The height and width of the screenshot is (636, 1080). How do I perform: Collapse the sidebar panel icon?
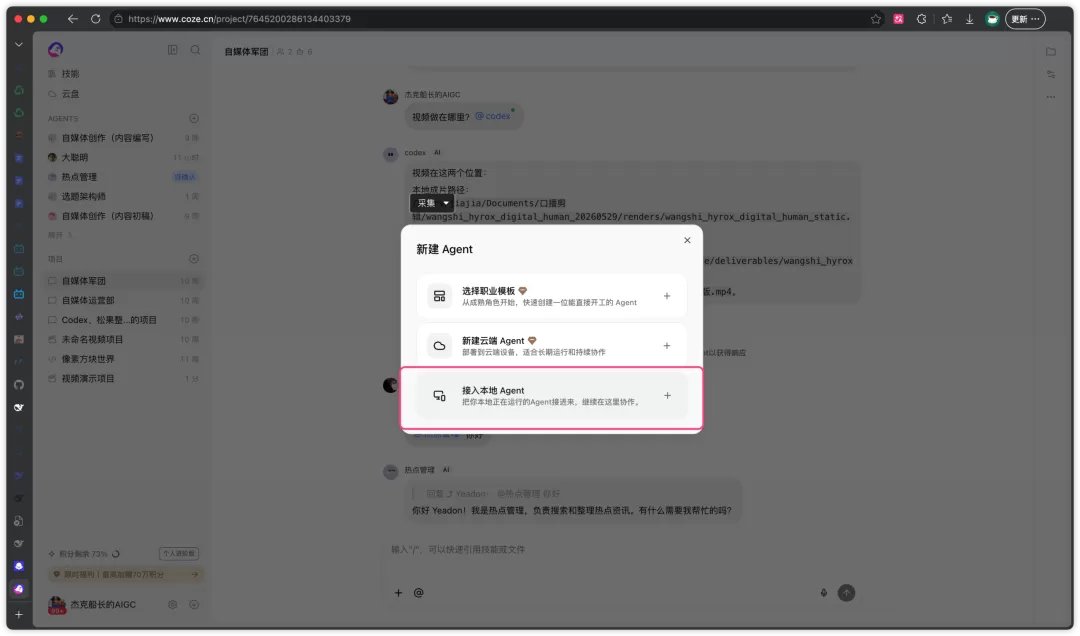[x=172, y=50]
